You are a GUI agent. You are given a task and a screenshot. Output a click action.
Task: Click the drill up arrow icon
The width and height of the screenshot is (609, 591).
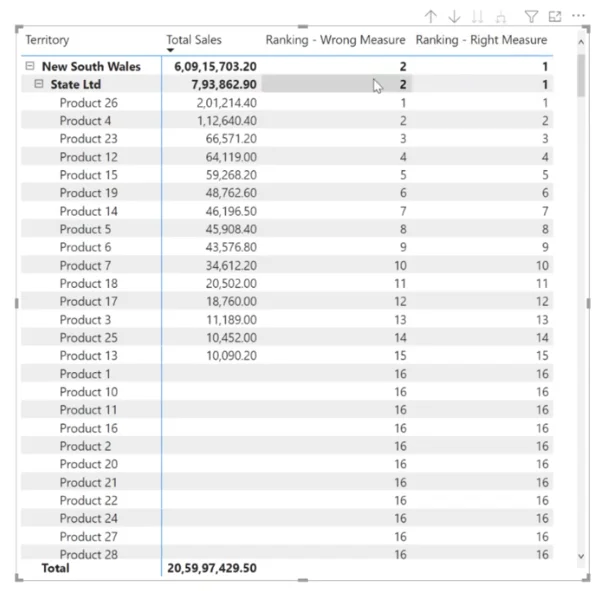pos(430,17)
